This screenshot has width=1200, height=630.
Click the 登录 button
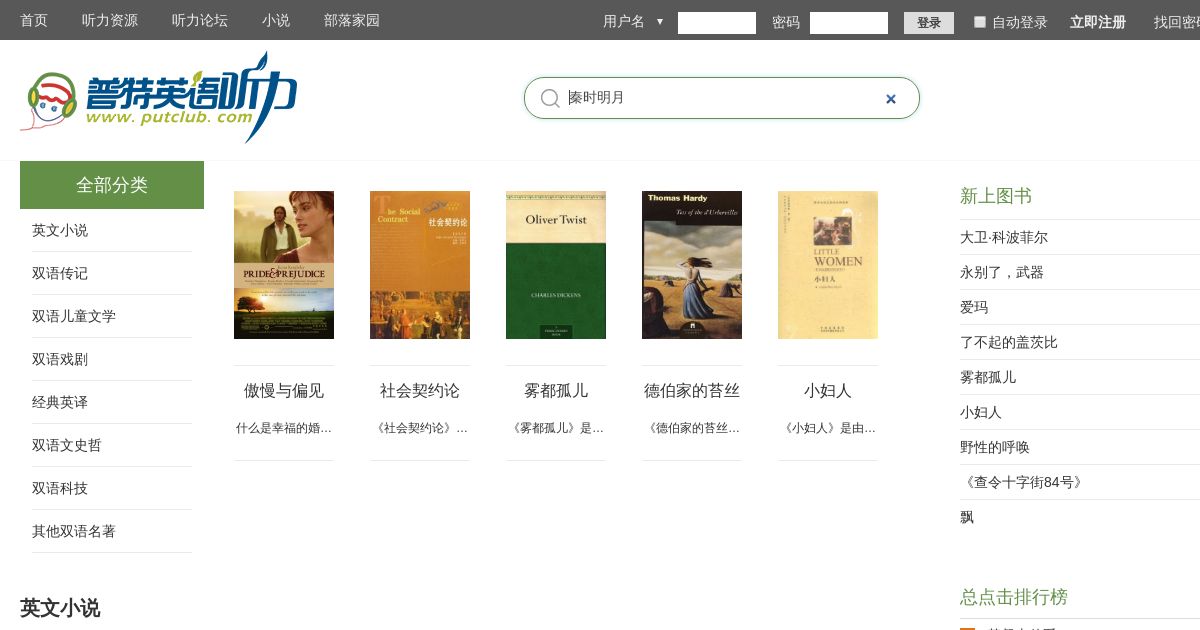929,23
